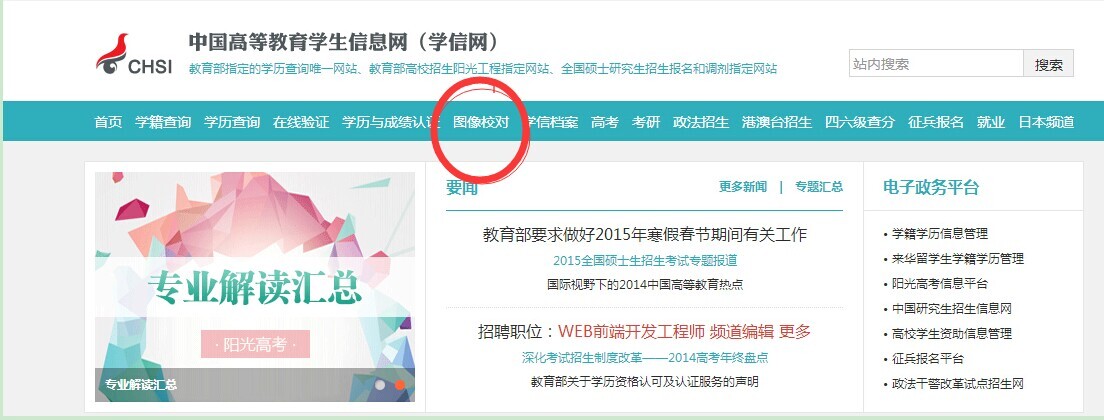Screen dimensions: 1104x420
Task: Open 学籍学历信息管理 in 电子政务平台
Action: pyautogui.click(x=940, y=234)
